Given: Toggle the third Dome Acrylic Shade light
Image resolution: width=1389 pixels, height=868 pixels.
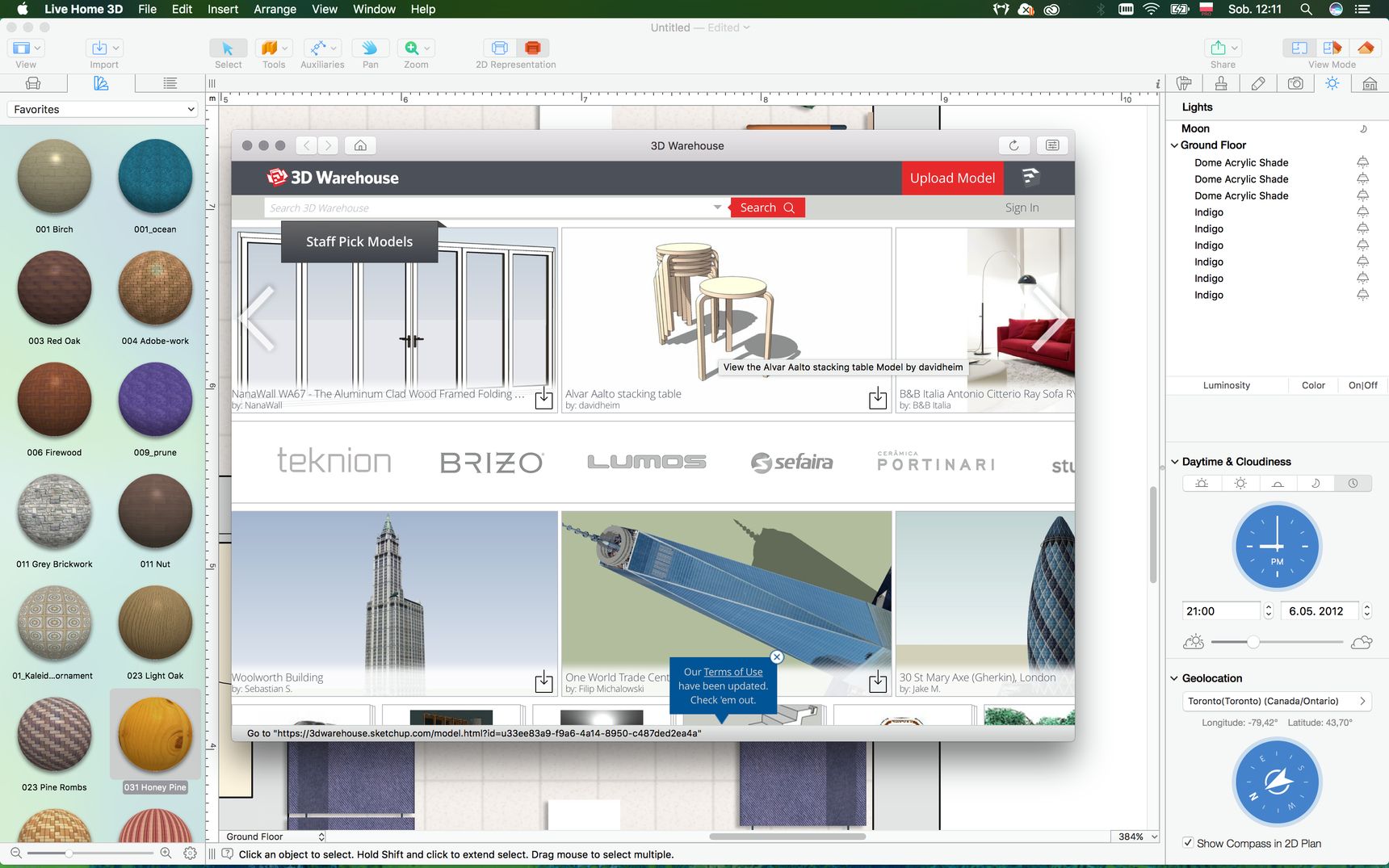Looking at the screenshot, I should tap(1362, 195).
